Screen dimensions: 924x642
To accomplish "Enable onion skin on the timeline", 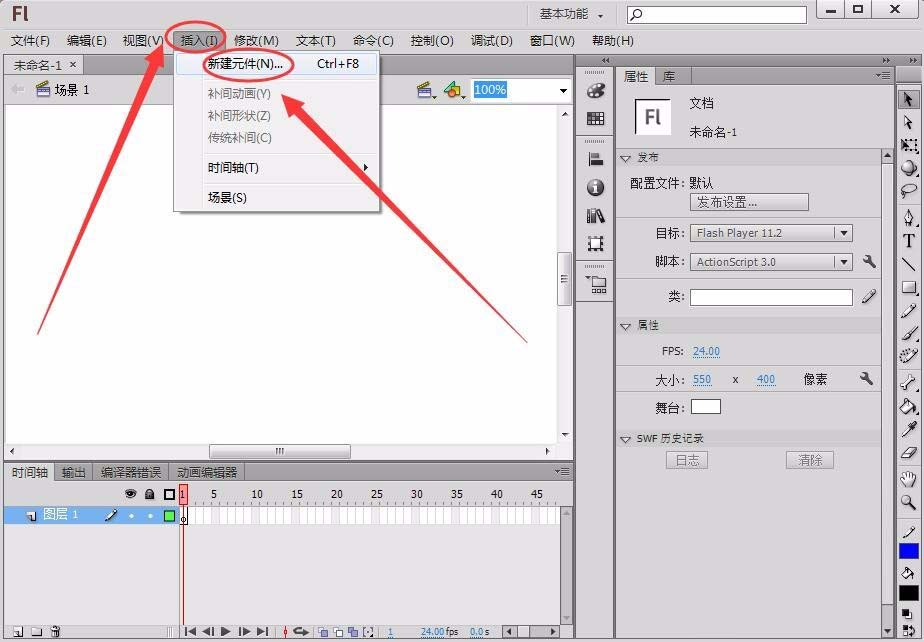I will [x=323, y=631].
